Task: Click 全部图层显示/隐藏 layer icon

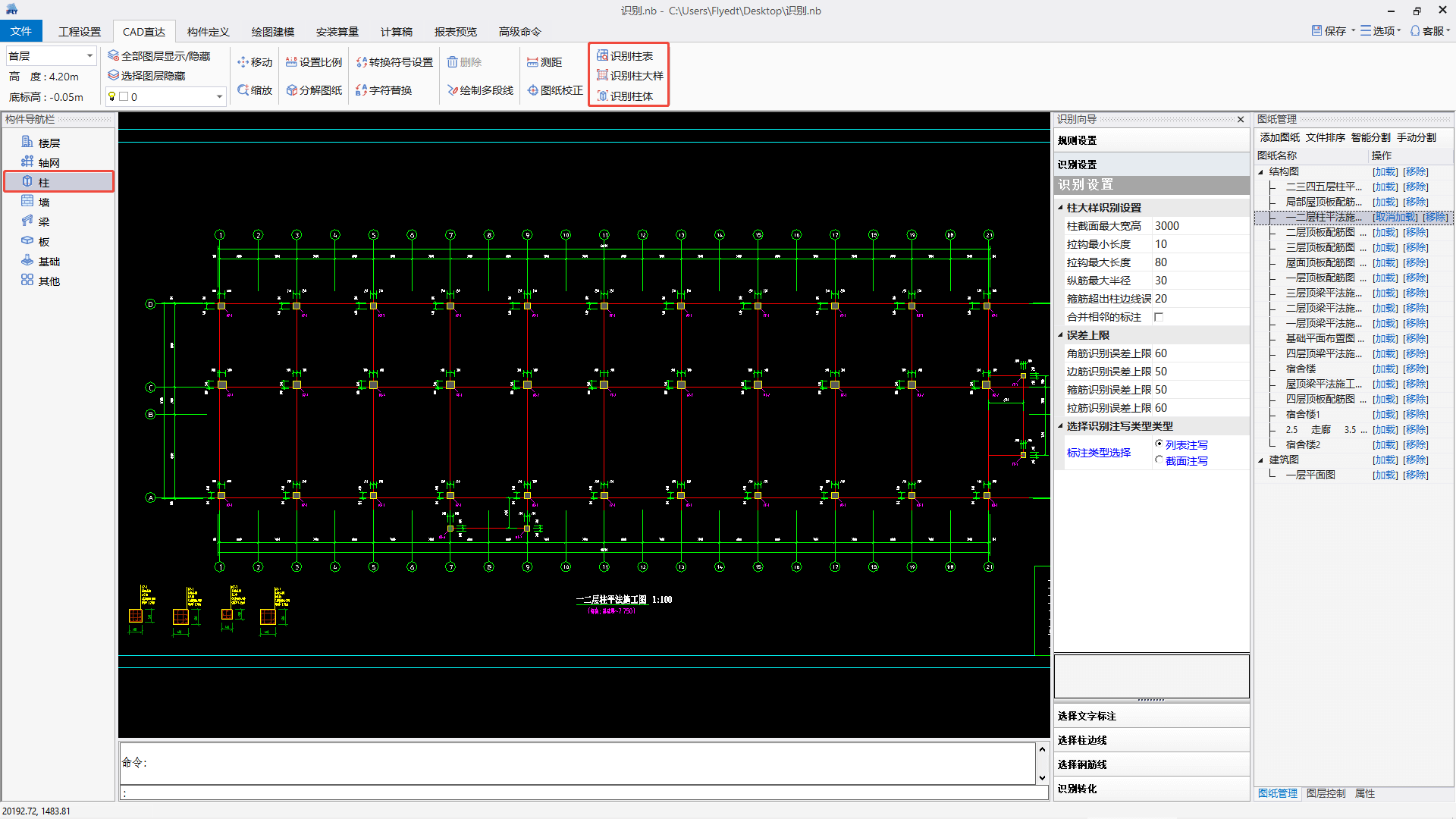Action: (113, 55)
